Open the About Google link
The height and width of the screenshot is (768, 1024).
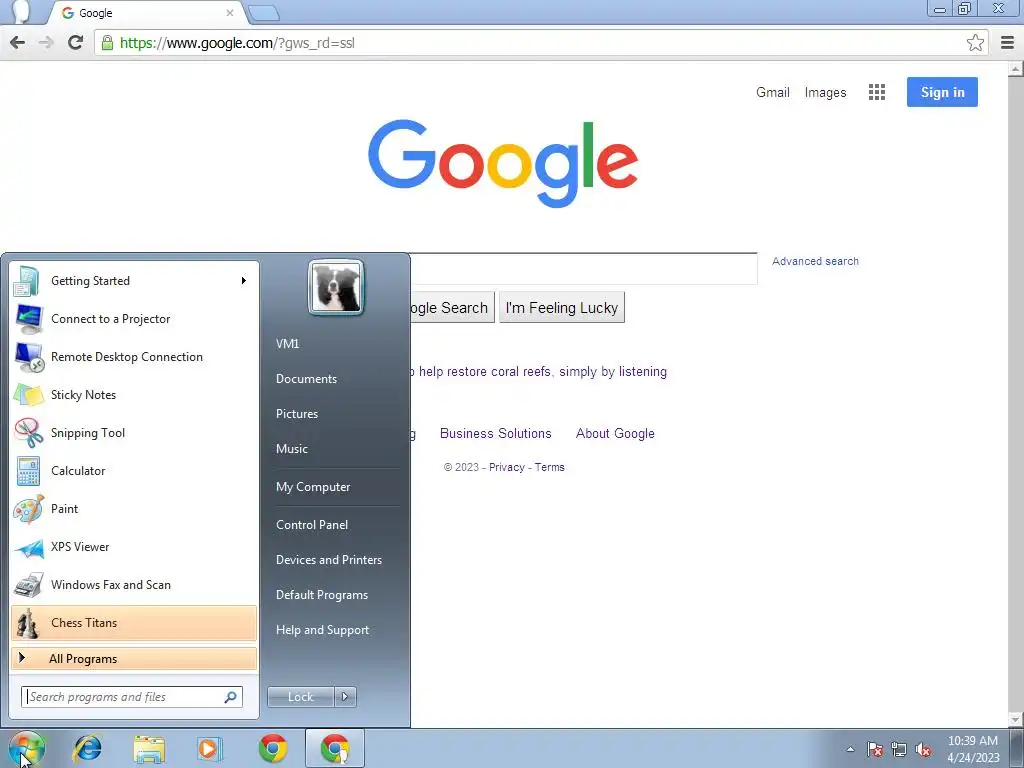tap(615, 434)
